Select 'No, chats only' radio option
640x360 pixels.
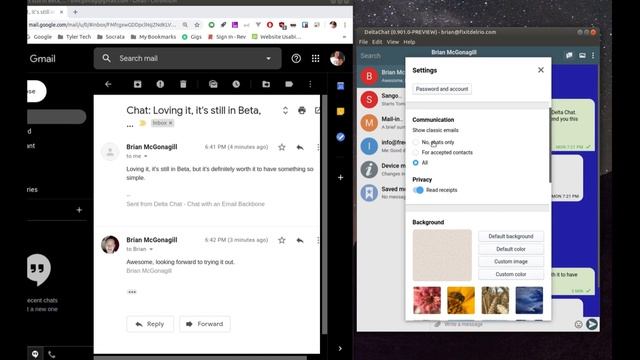[416, 142]
